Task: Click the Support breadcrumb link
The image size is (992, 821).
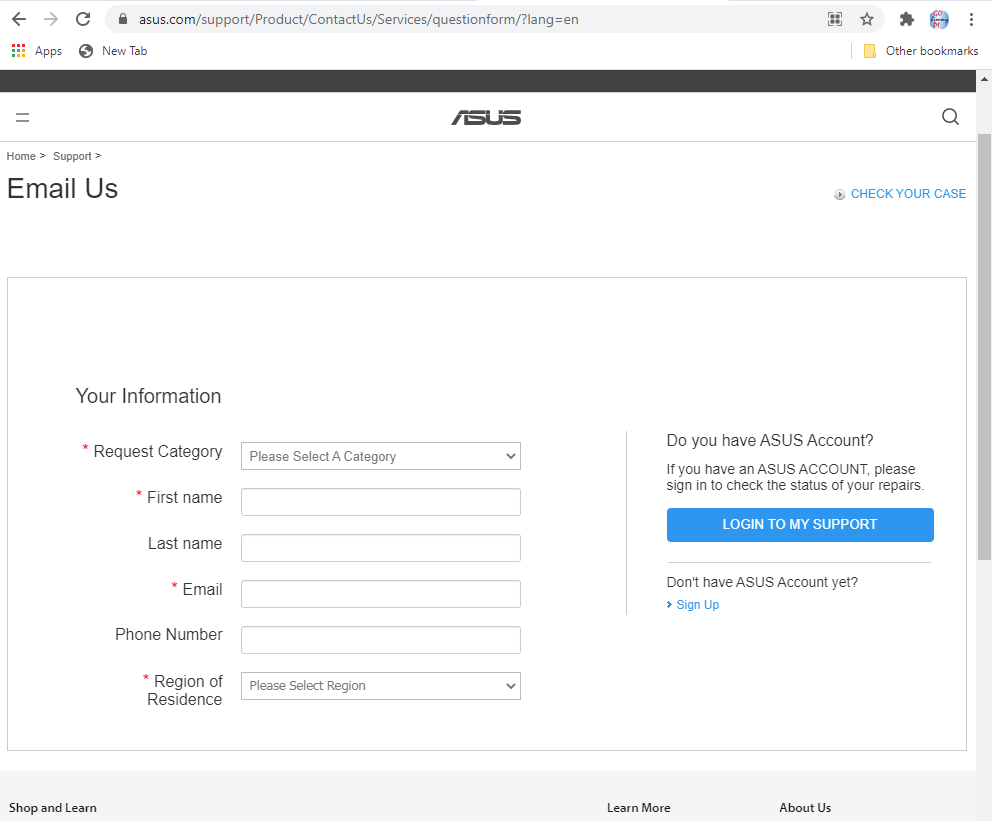Action: pyautogui.click(x=72, y=156)
